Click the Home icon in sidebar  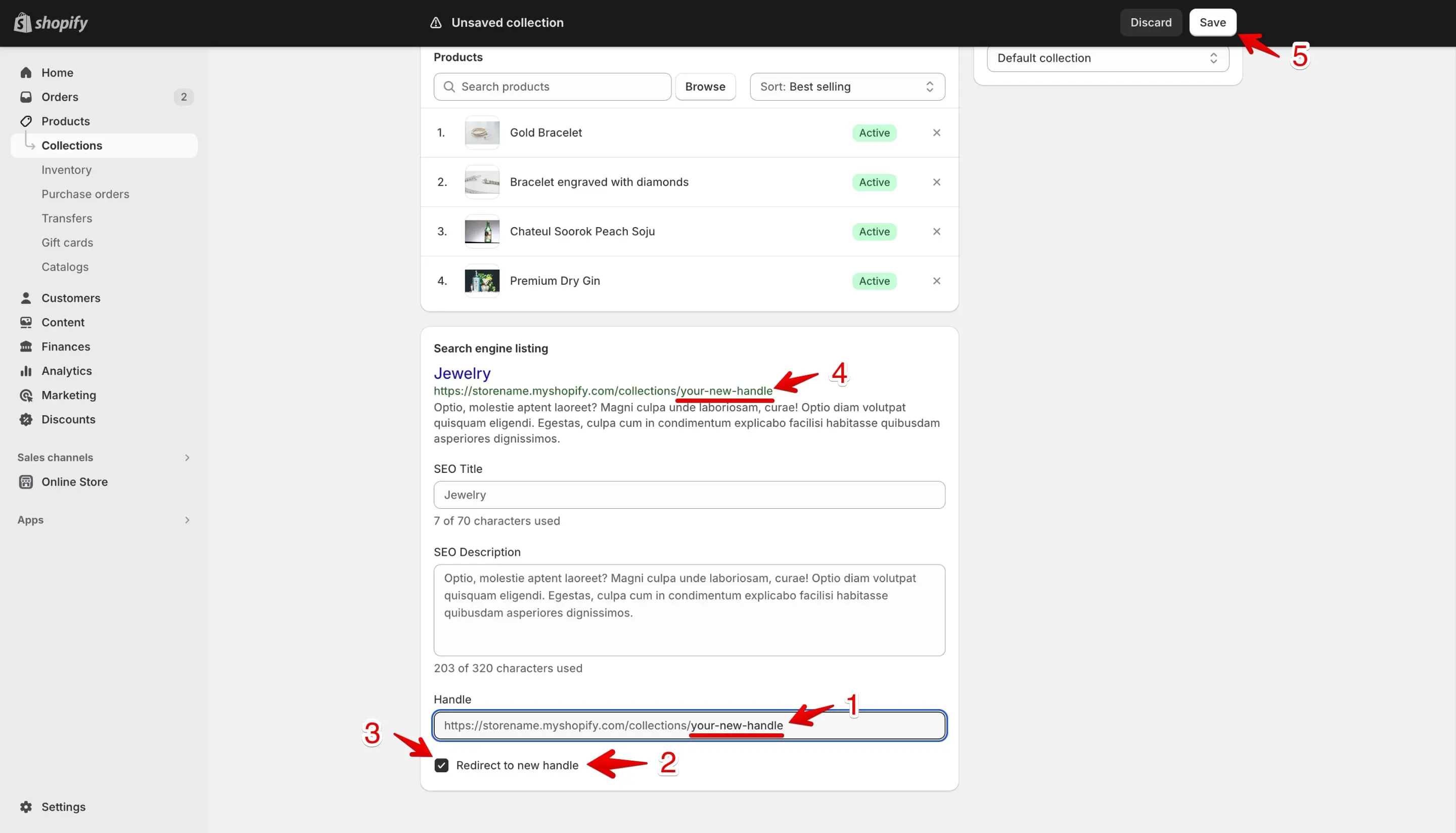pyautogui.click(x=26, y=73)
